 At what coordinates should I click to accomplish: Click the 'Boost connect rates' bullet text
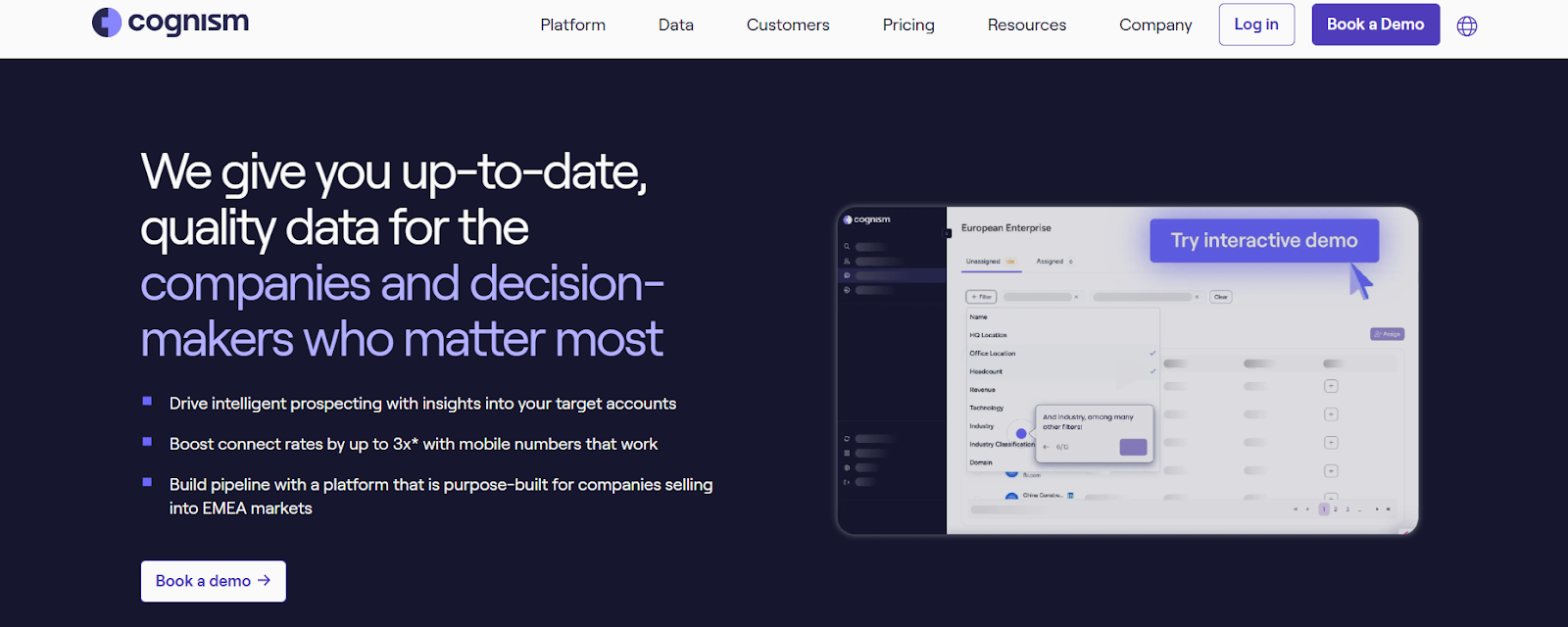point(414,444)
